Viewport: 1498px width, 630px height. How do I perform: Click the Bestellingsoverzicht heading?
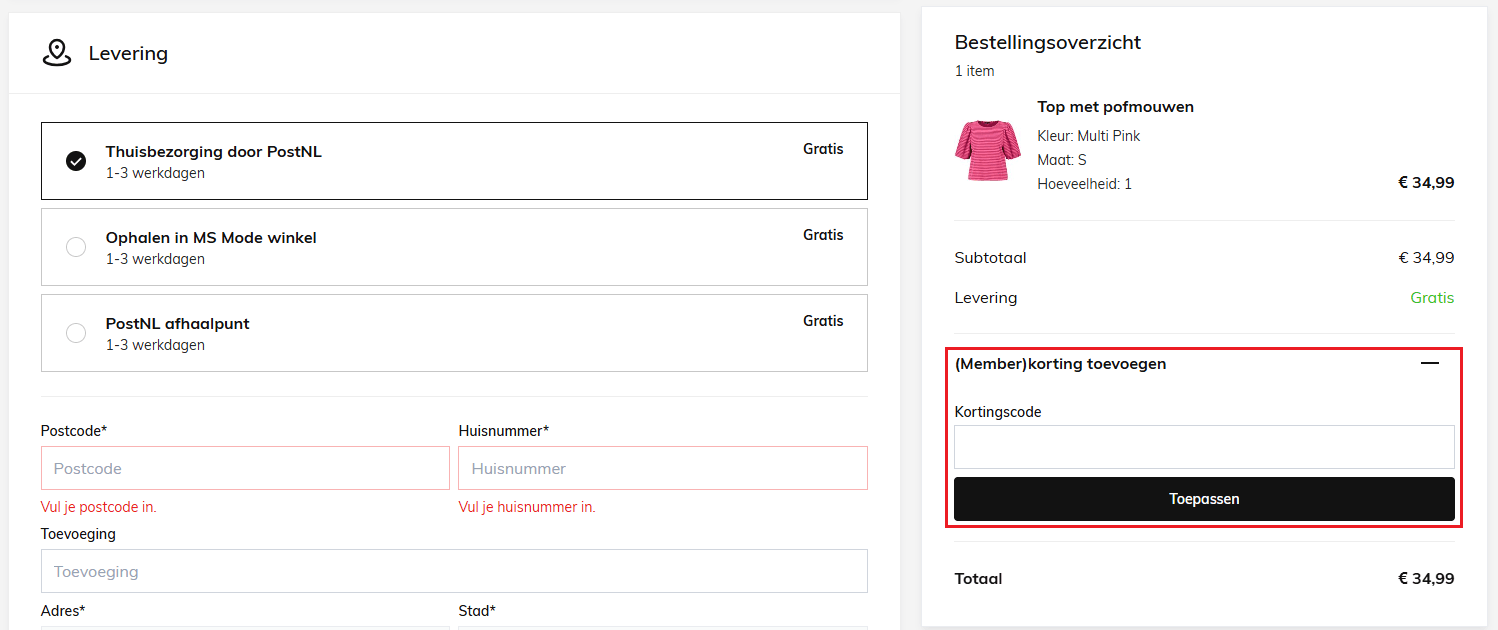click(1048, 42)
